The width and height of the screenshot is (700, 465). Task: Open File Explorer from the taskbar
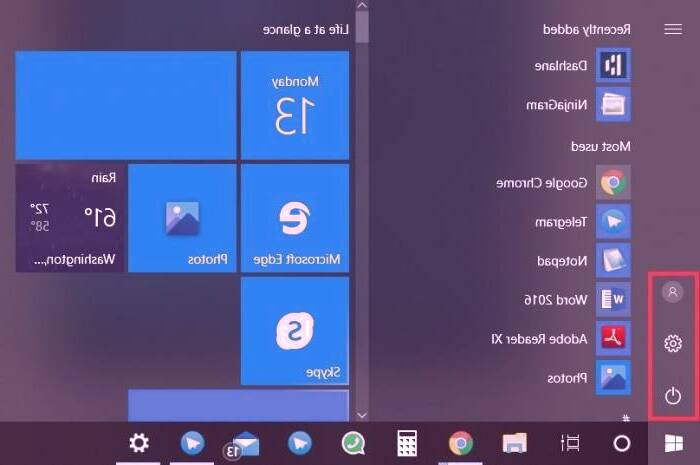[514, 444]
